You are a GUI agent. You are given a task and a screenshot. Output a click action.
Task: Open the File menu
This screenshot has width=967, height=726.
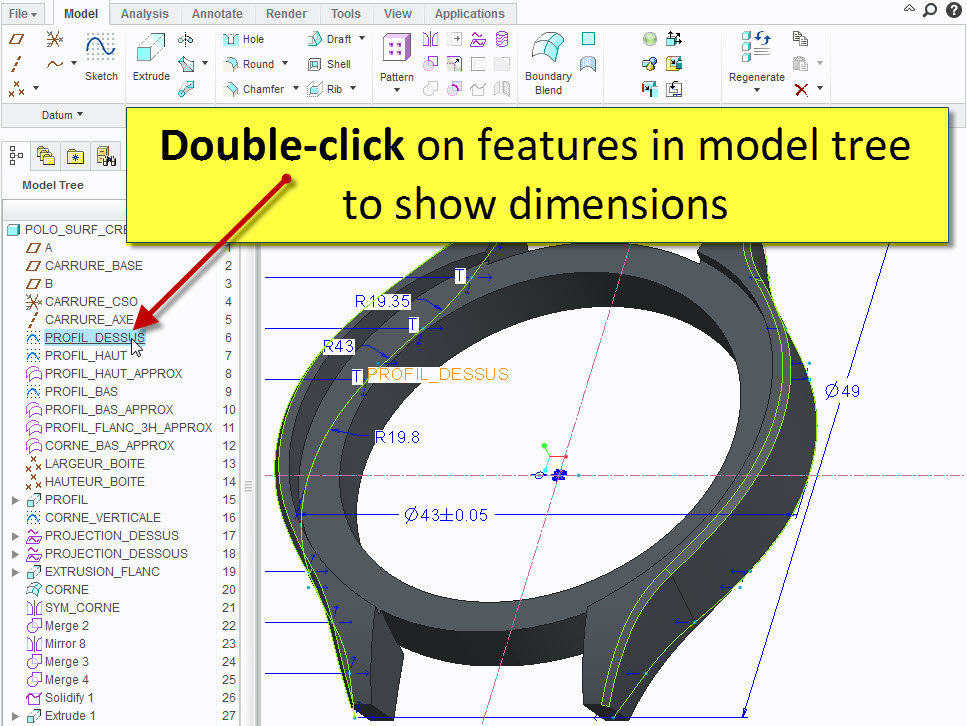pyautogui.click(x=23, y=14)
